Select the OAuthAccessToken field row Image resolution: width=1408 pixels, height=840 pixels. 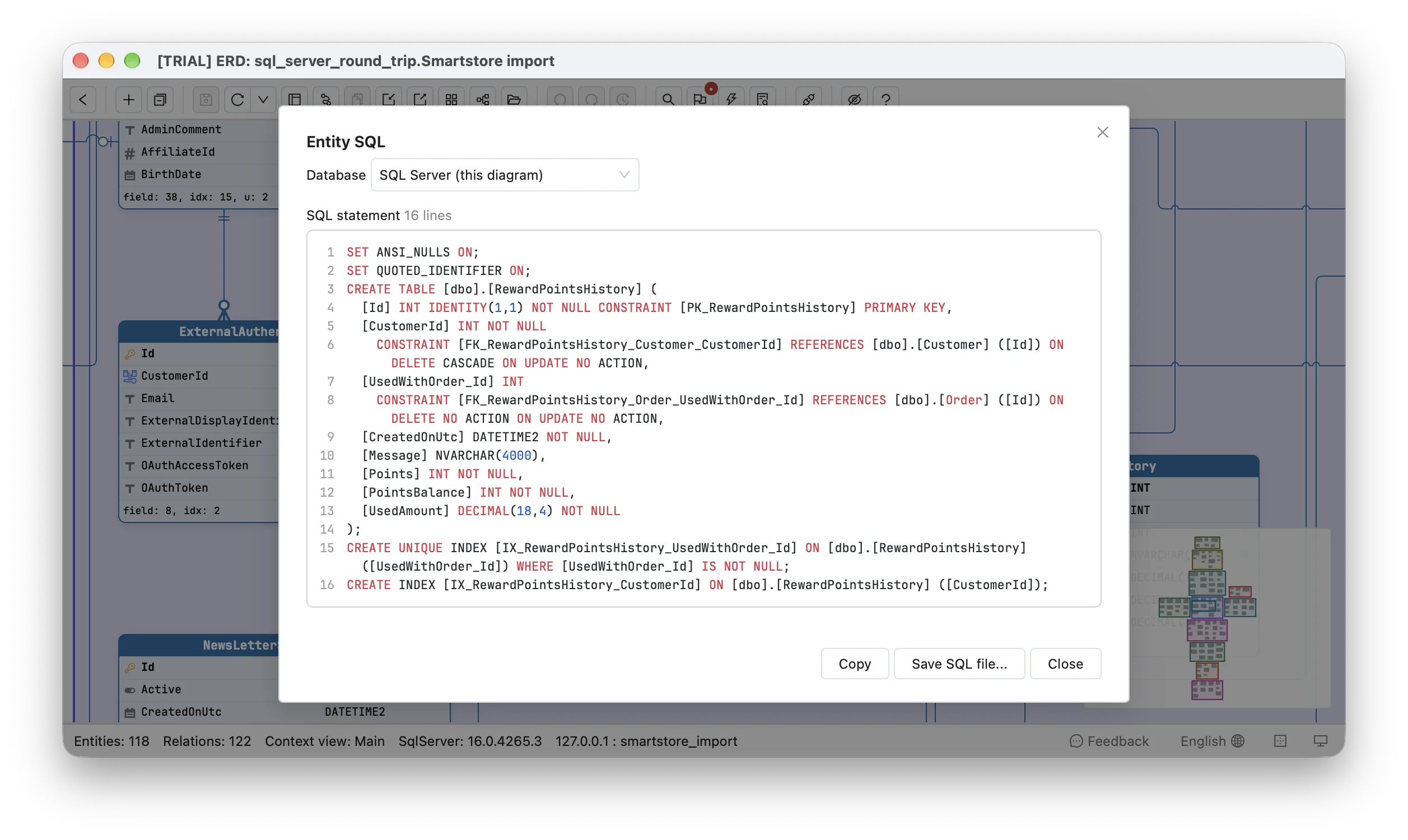point(199,465)
